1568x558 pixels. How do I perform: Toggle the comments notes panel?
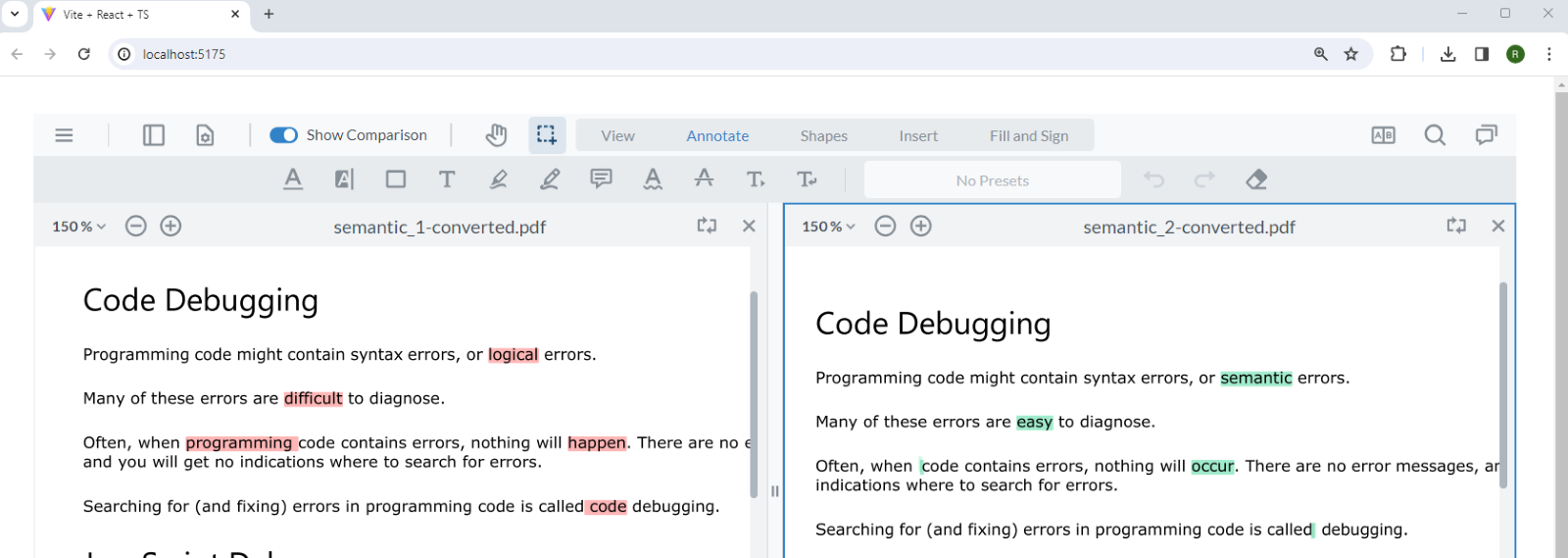(1486, 135)
